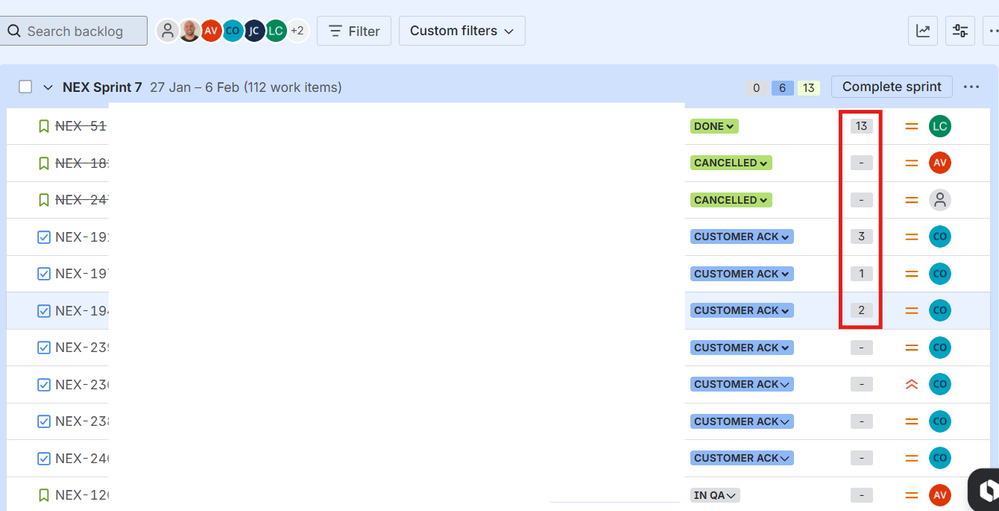Open CANCELLED status dropdown on NEX-18 row
This screenshot has width=999, height=511.
(731, 163)
